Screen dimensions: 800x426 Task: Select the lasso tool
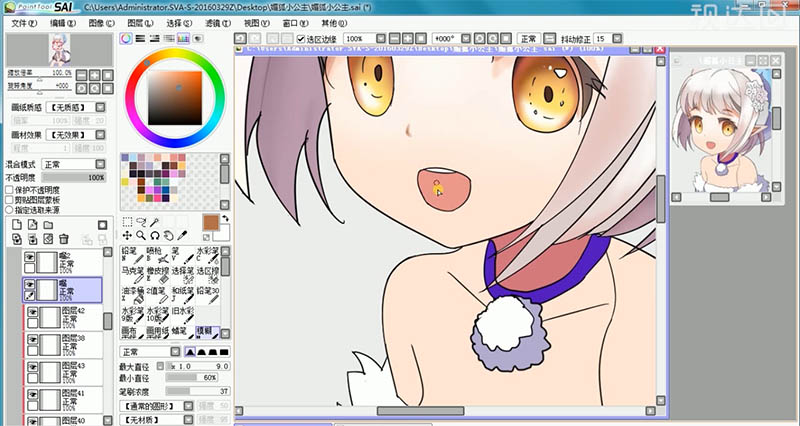141,222
